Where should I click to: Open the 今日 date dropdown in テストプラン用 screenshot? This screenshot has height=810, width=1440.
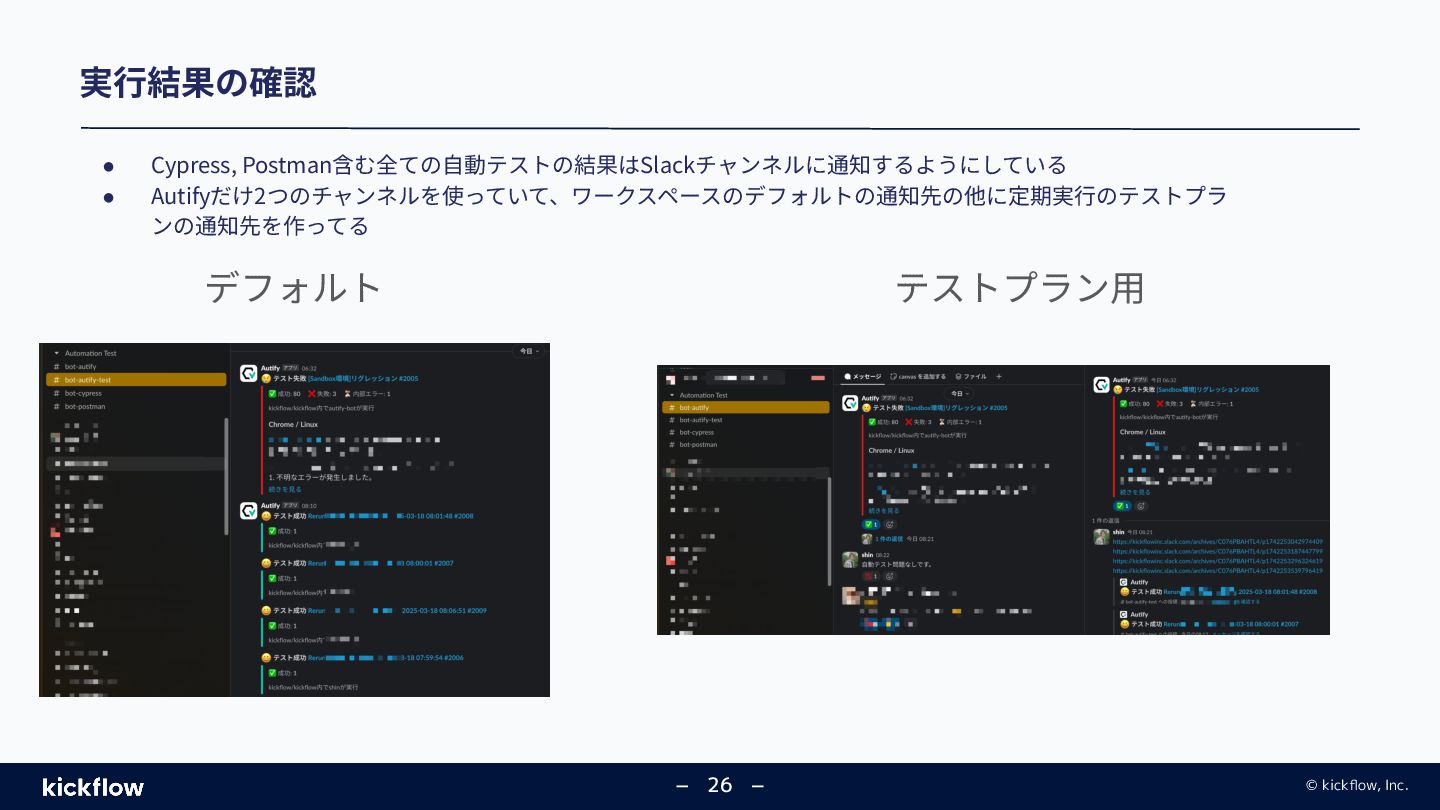[x=959, y=393]
